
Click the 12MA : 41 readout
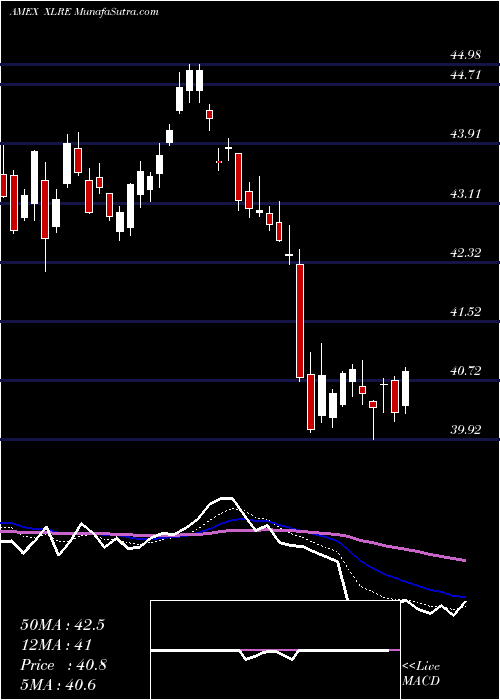point(56,645)
